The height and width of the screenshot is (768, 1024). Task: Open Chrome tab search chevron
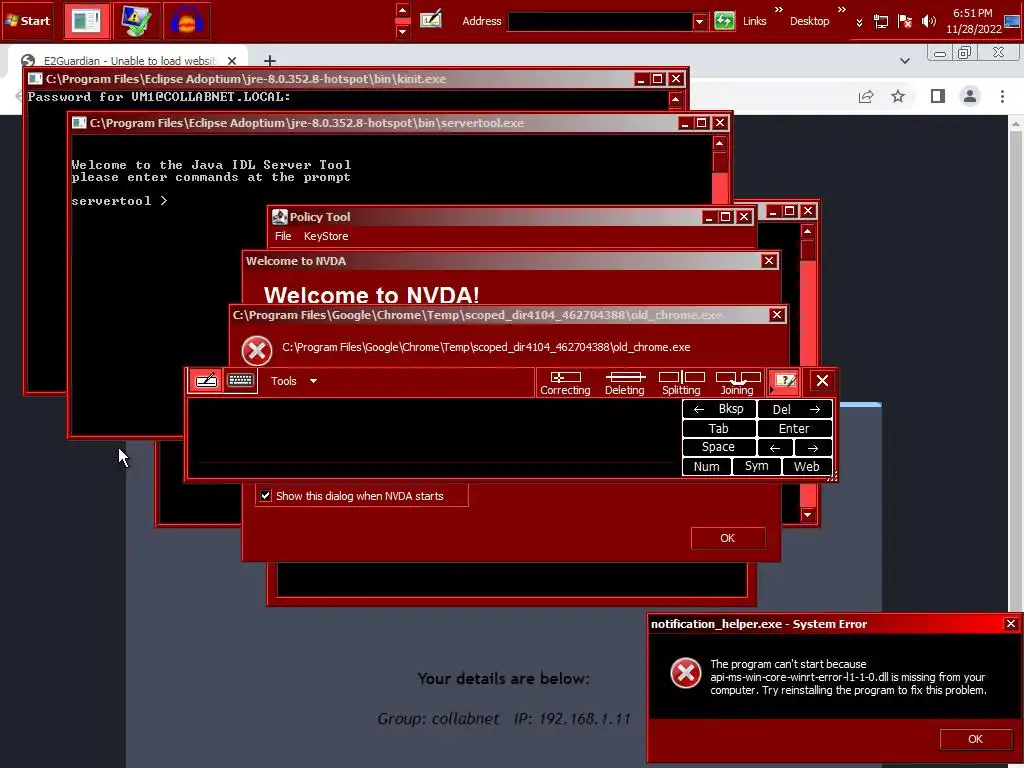(904, 60)
